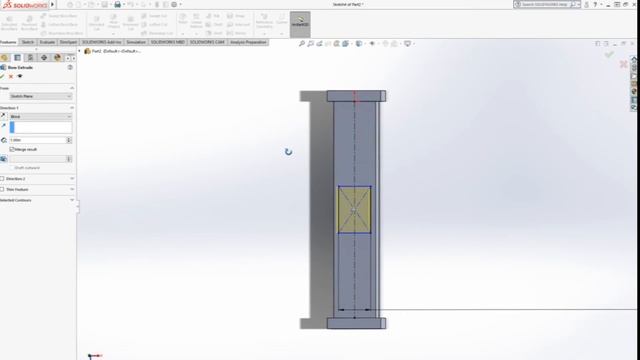The width and height of the screenshot is (640, 360).
Task: Click Zoom to Fit magnifier icon
Action: coord(302,44)
